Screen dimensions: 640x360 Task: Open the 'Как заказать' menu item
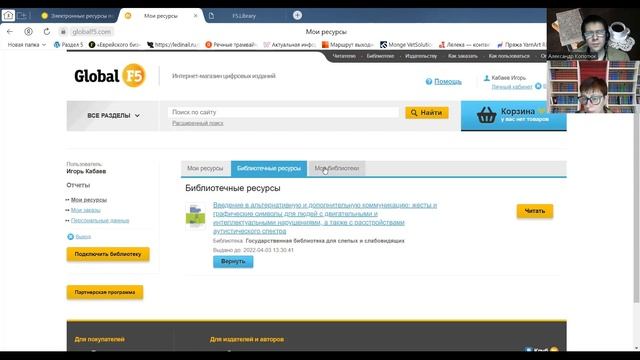(x=463, y=56)
